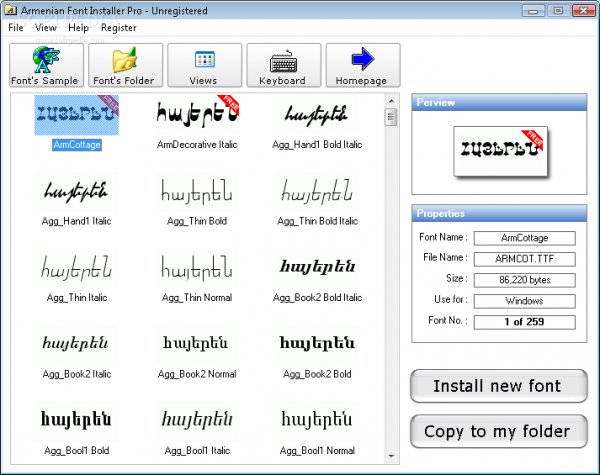
Task: Select the Agg_Thin Normal font thumbnail
Action: click(197, 268)
